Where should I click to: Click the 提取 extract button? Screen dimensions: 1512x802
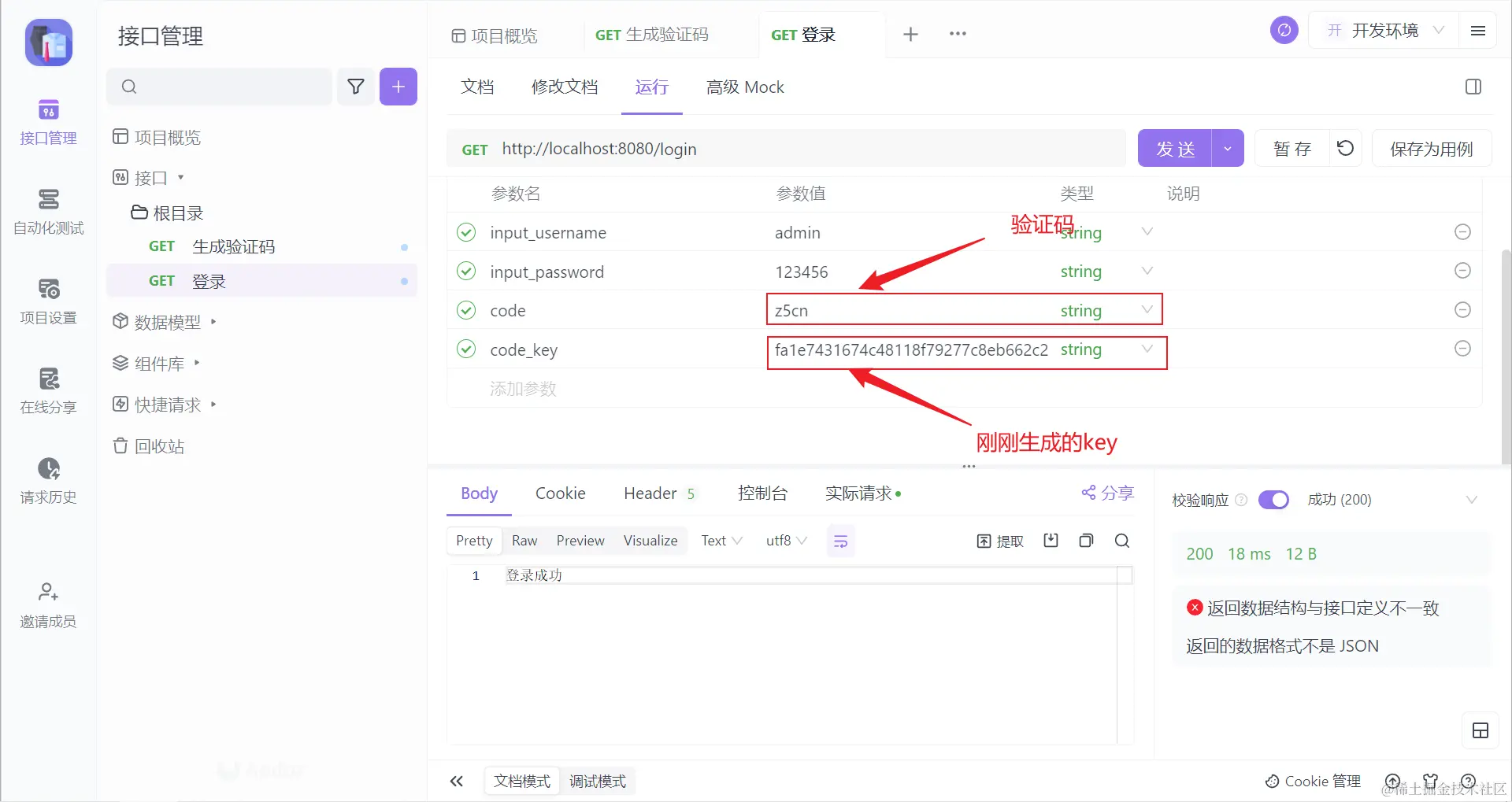click(1000, 541)
